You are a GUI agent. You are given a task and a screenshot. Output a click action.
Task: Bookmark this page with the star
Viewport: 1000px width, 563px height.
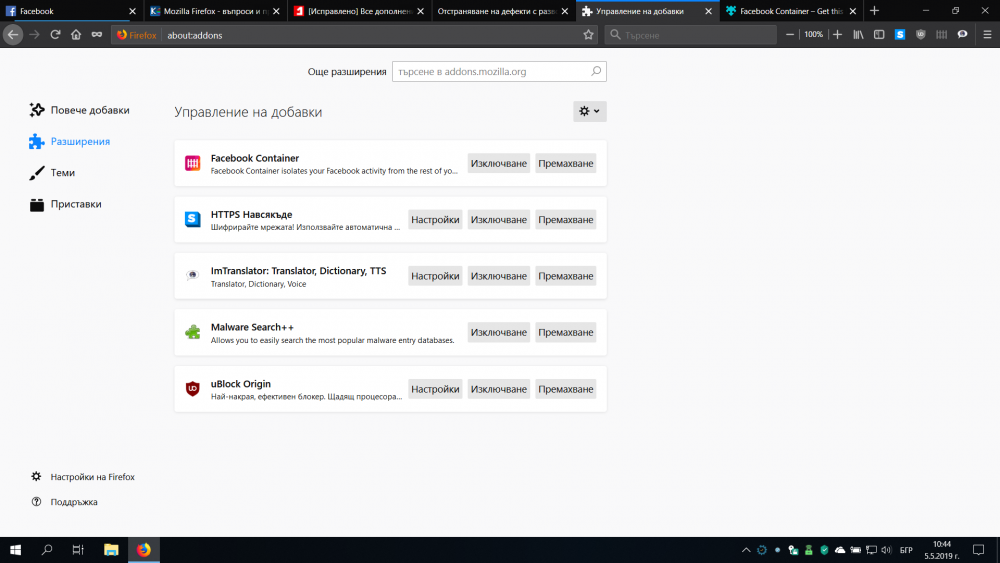tap(588, 35)
